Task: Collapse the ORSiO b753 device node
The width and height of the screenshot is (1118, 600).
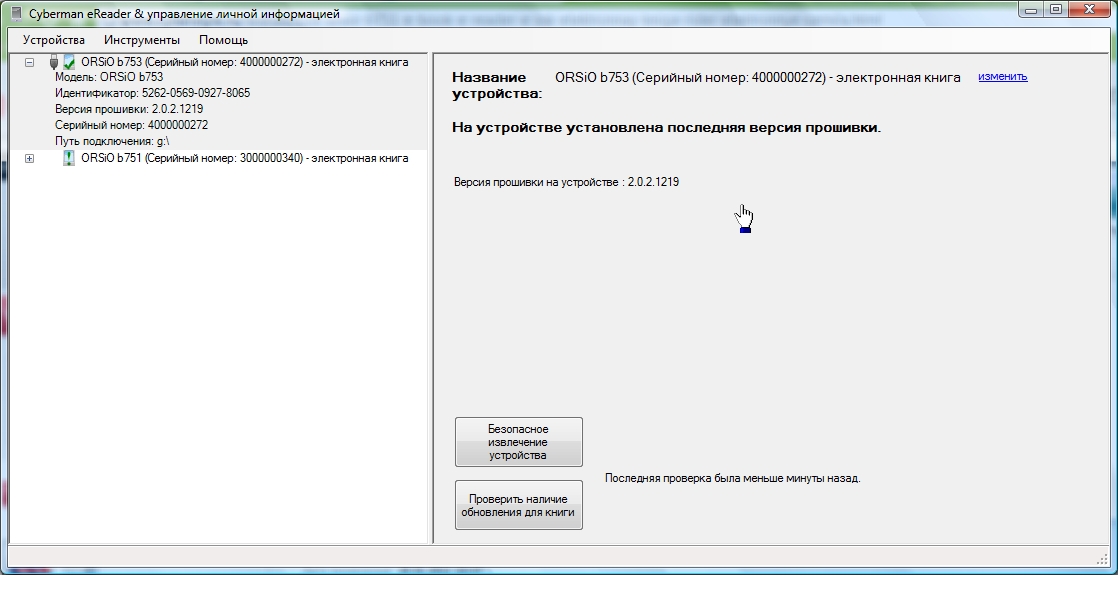Action: 29,63
